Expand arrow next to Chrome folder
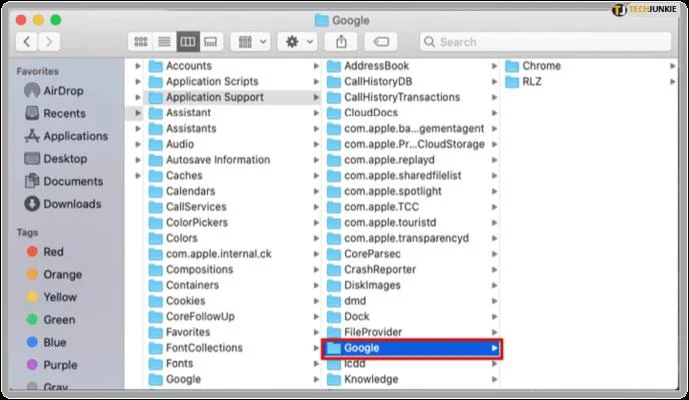This screenshot has width=689, height=400. click(x=672, y=66)
